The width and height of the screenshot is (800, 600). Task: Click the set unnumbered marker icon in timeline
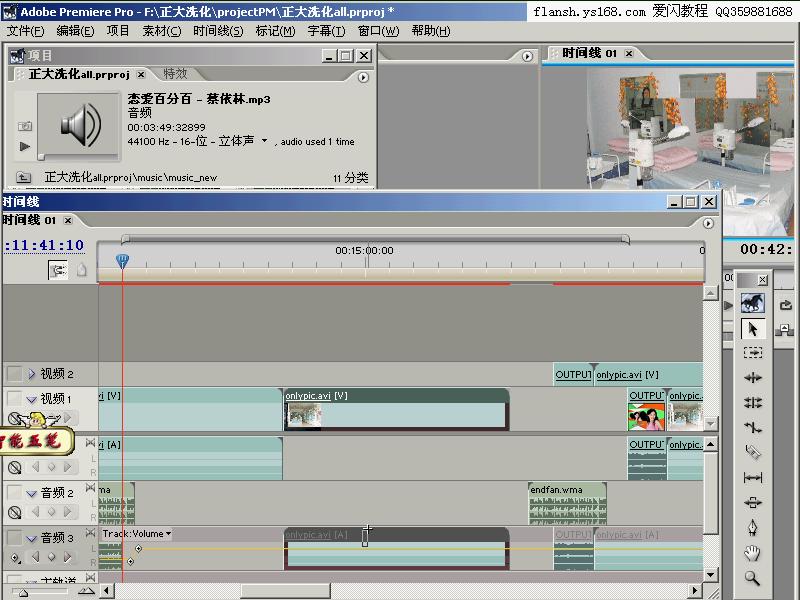82,269
